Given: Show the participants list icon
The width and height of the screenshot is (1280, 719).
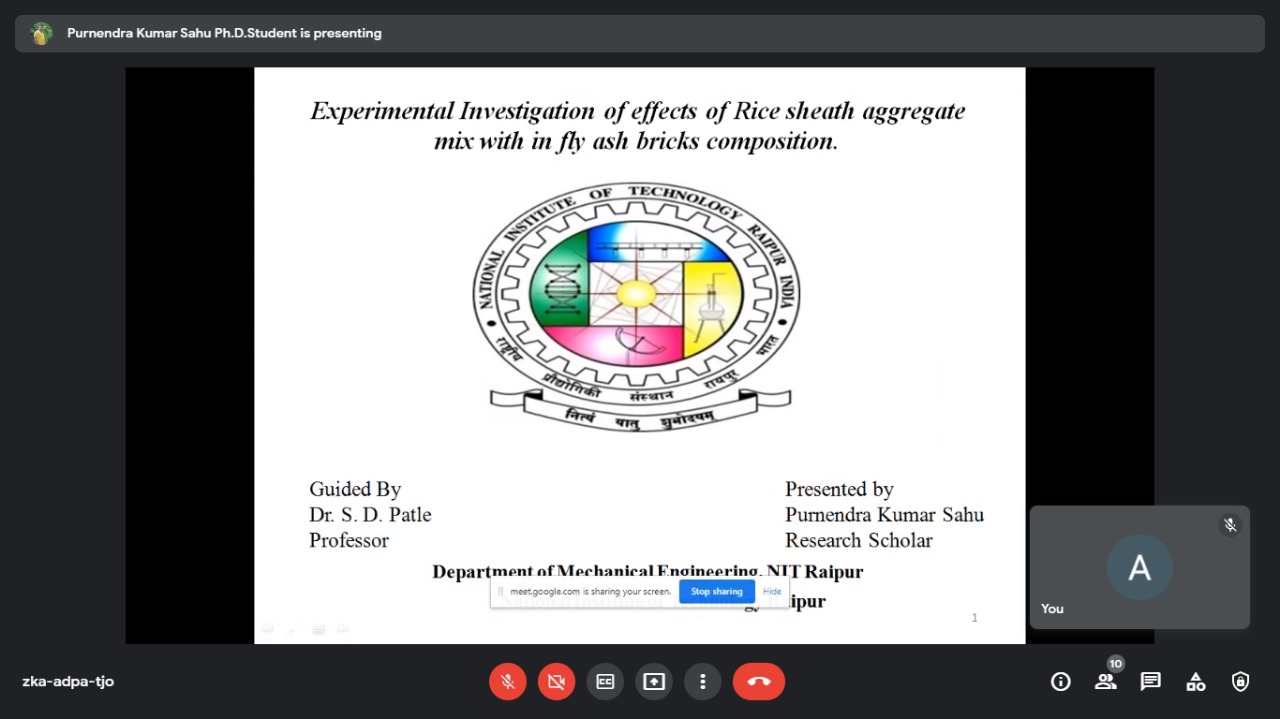Looking at the screenshot, I should (x=1106, y=682).
